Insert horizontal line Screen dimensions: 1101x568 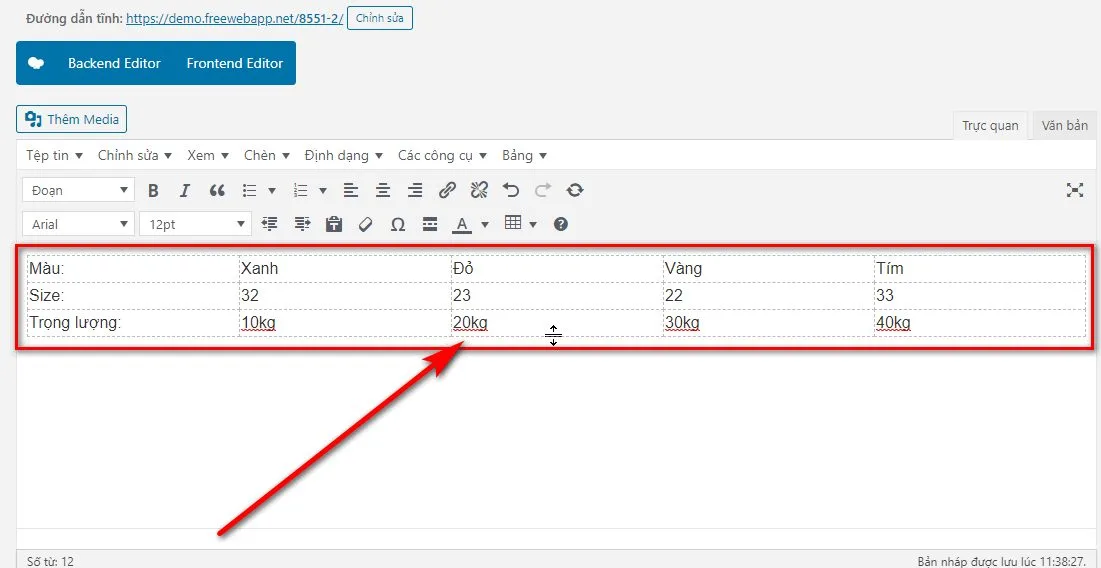pyautogui.click(x=430, y=224)
